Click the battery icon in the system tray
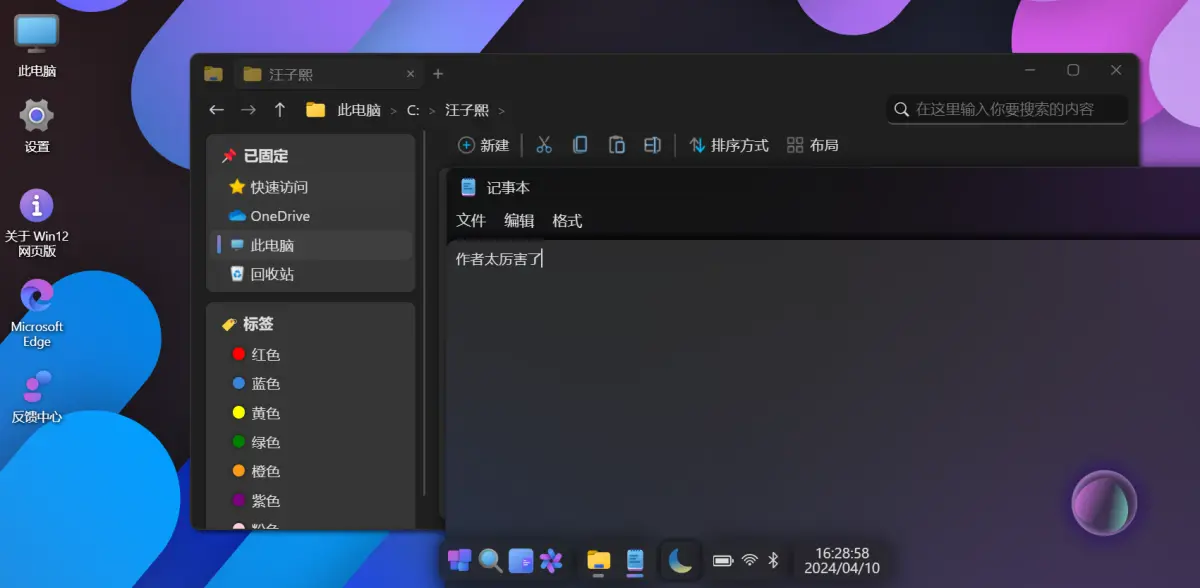 723,561
